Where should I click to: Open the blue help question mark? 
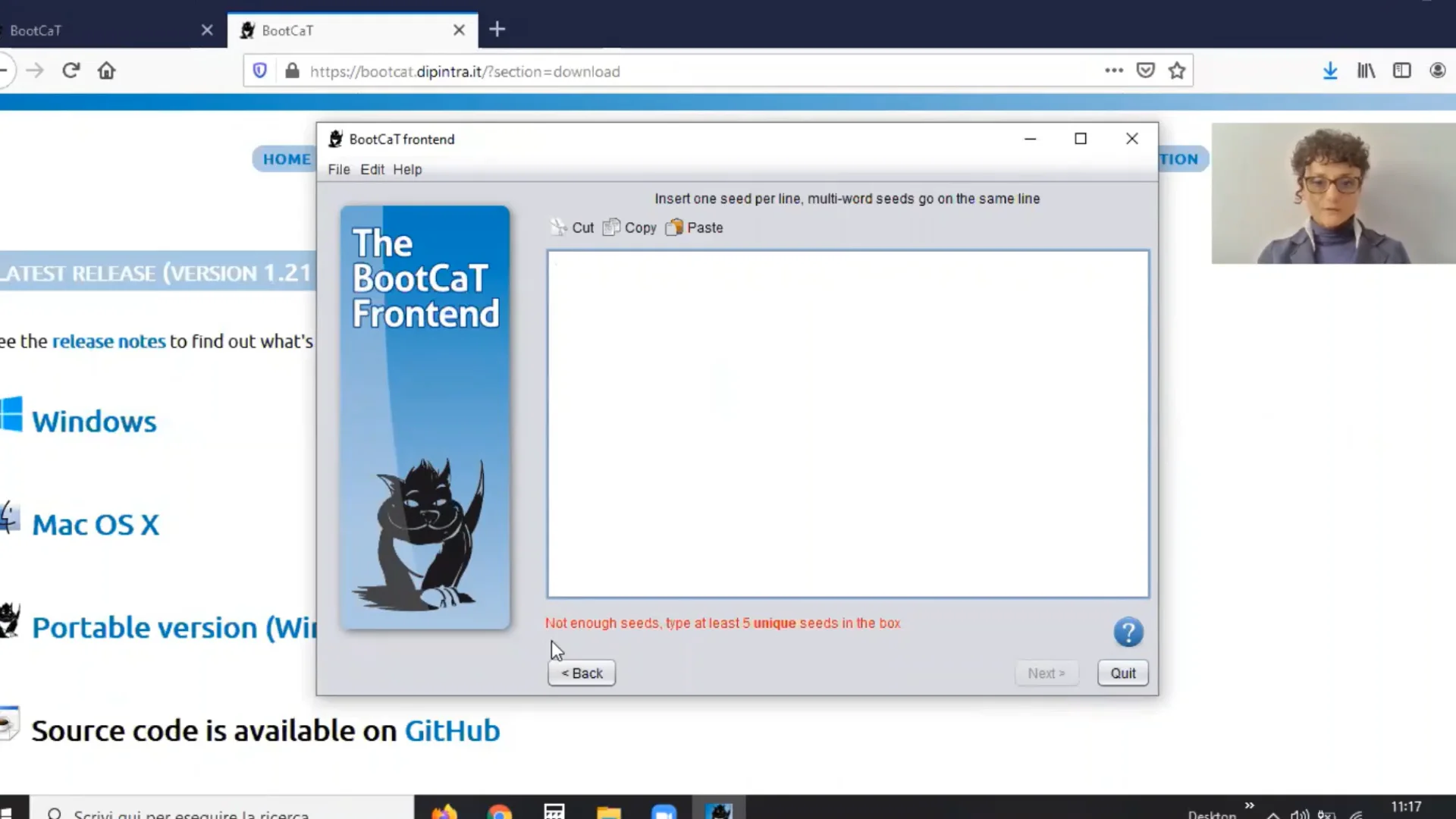1128,632
